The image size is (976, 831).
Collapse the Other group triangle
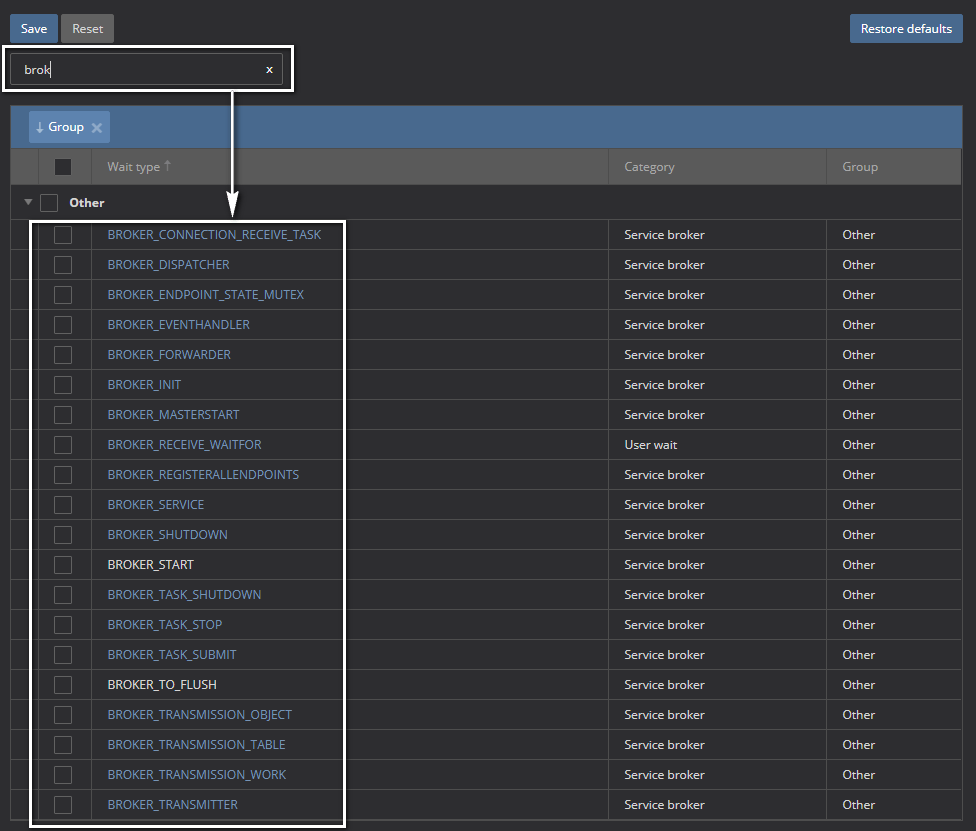pyautogui.click(x=28, y=202)
